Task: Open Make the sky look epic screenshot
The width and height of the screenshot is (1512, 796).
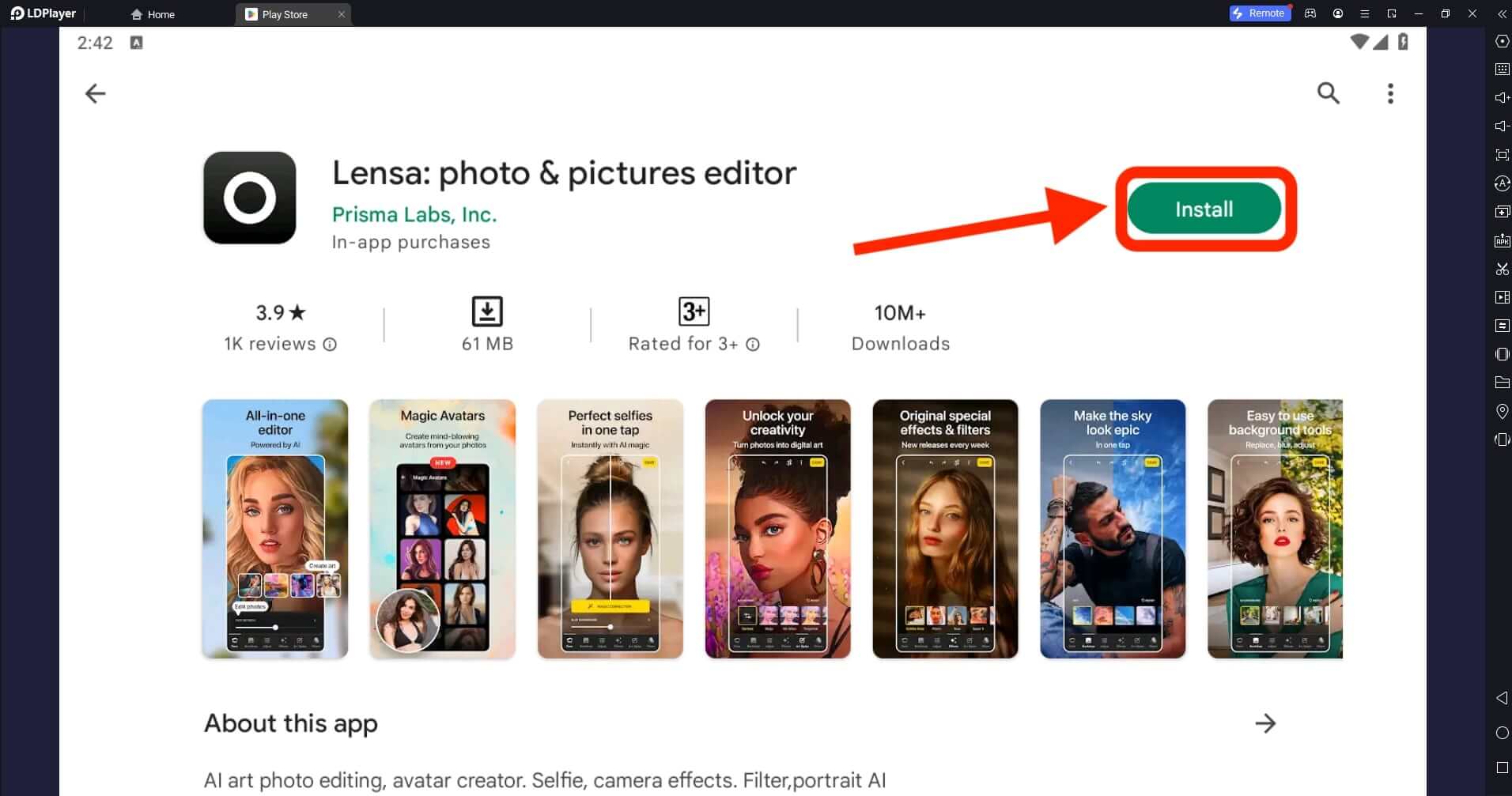Action: click(1113, 529)
